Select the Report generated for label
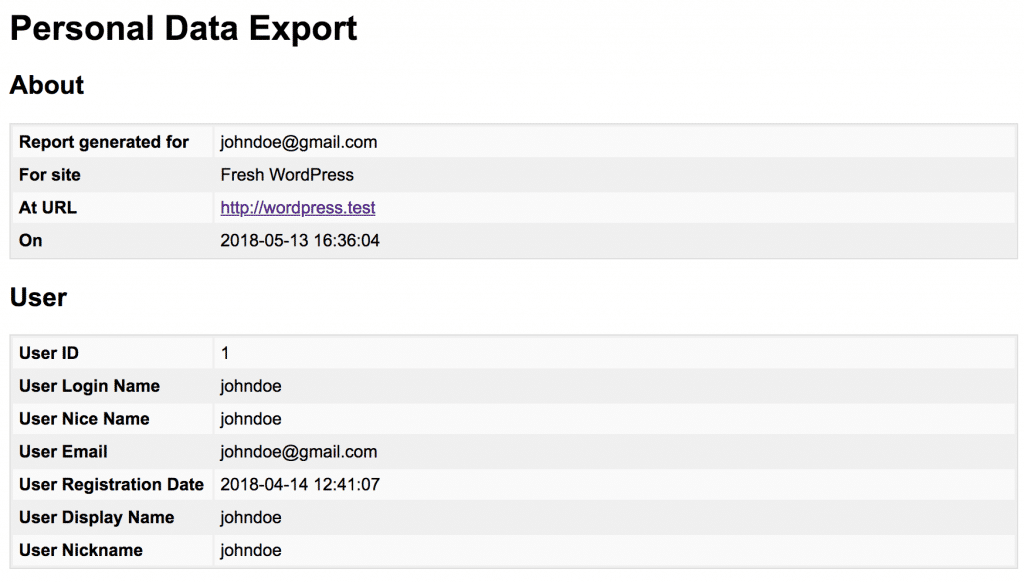Screen dimensions: 1024x583 click(x=104, y=142)
